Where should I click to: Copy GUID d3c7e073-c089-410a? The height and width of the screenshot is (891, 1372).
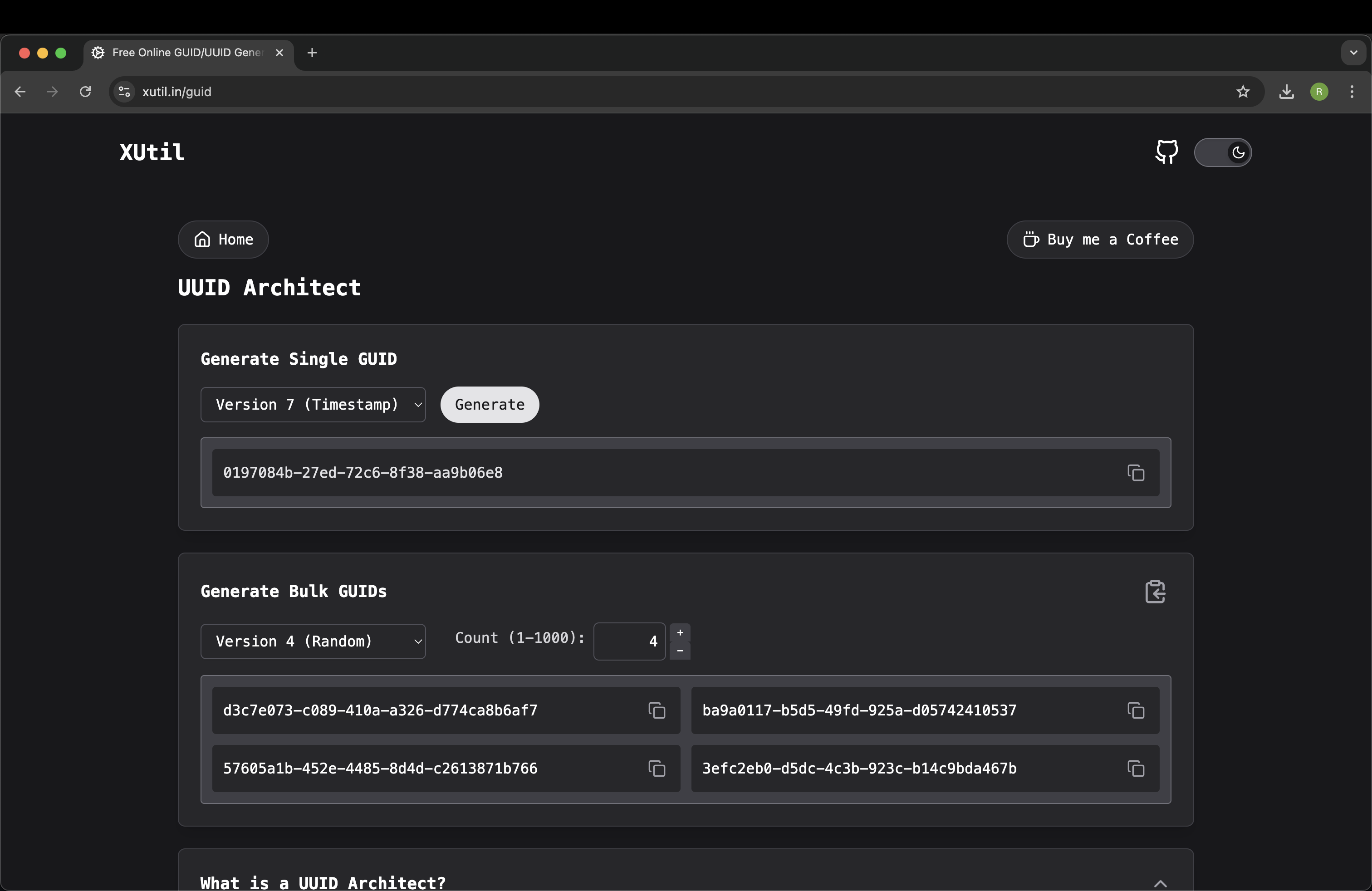pos(657,710)
